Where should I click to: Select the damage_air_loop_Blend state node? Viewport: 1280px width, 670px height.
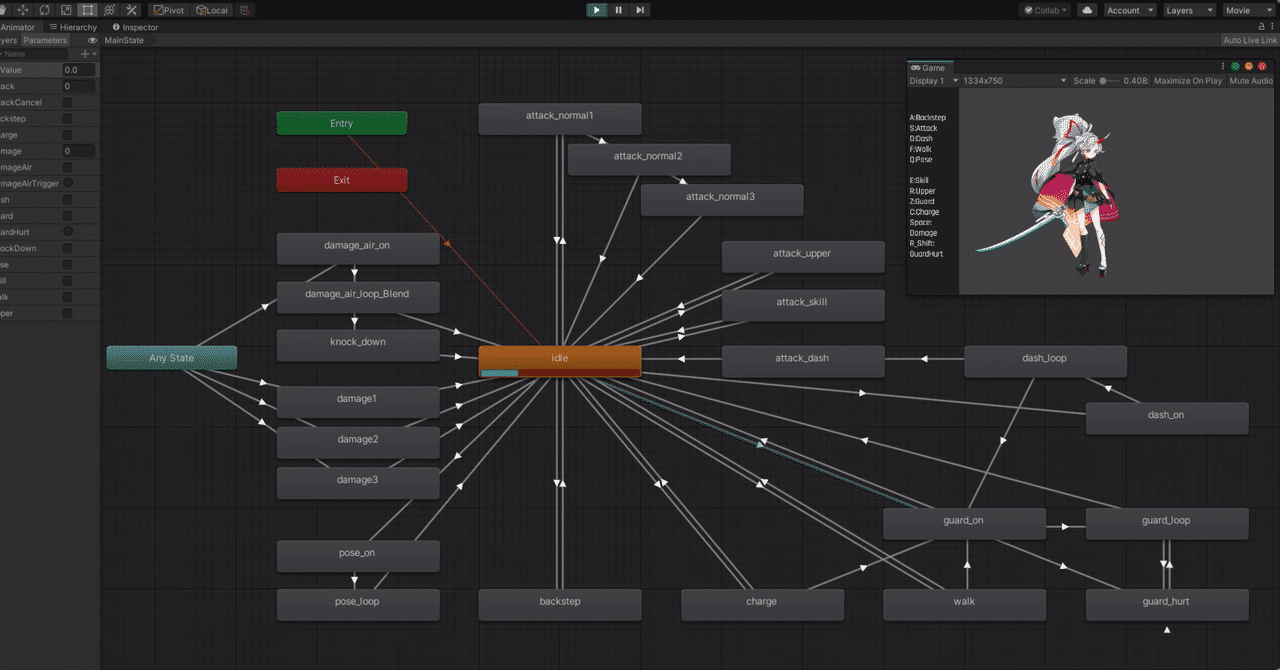[x=358, y=297]
